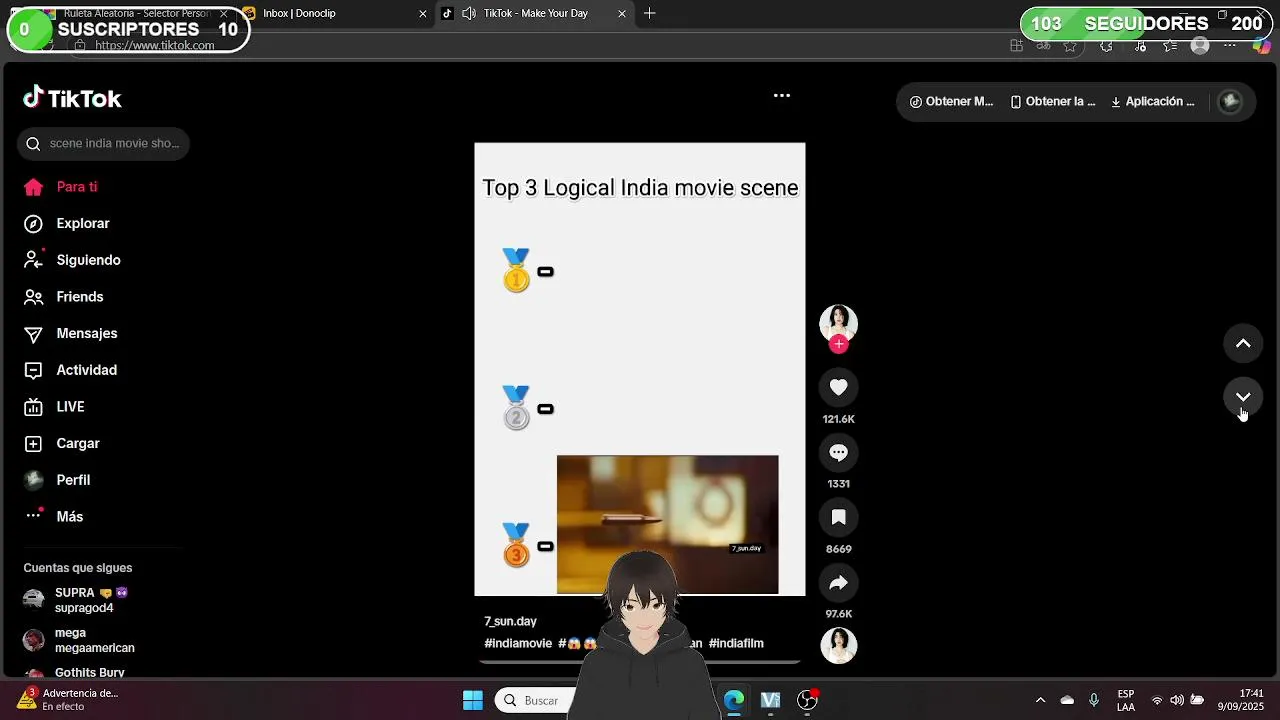The height and width of the screenshot is (720, 1280).
Task: Click the TikTok search field
Action: 103,143
